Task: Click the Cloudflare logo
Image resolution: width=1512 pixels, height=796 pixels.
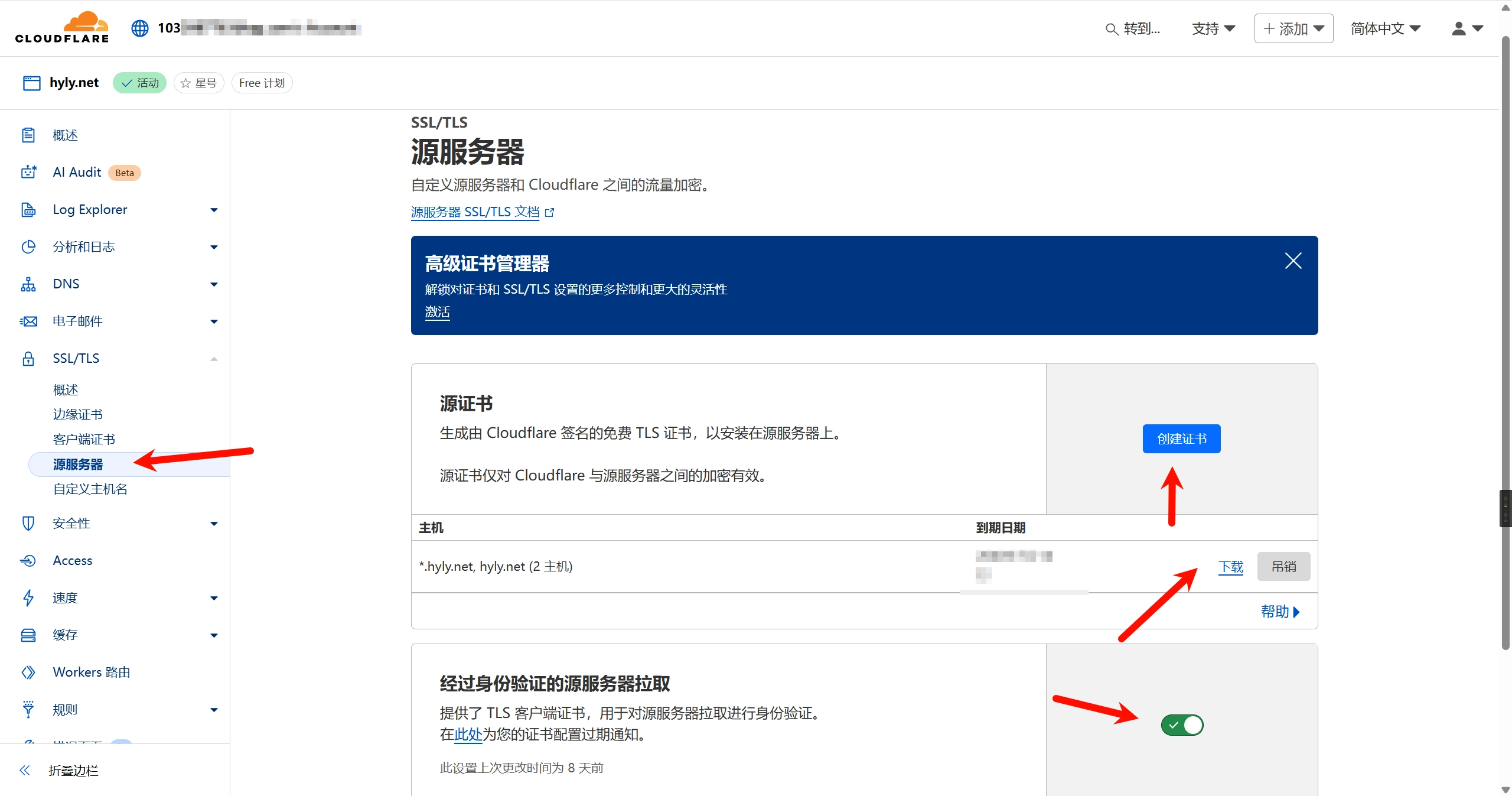Action: (62, 27)
